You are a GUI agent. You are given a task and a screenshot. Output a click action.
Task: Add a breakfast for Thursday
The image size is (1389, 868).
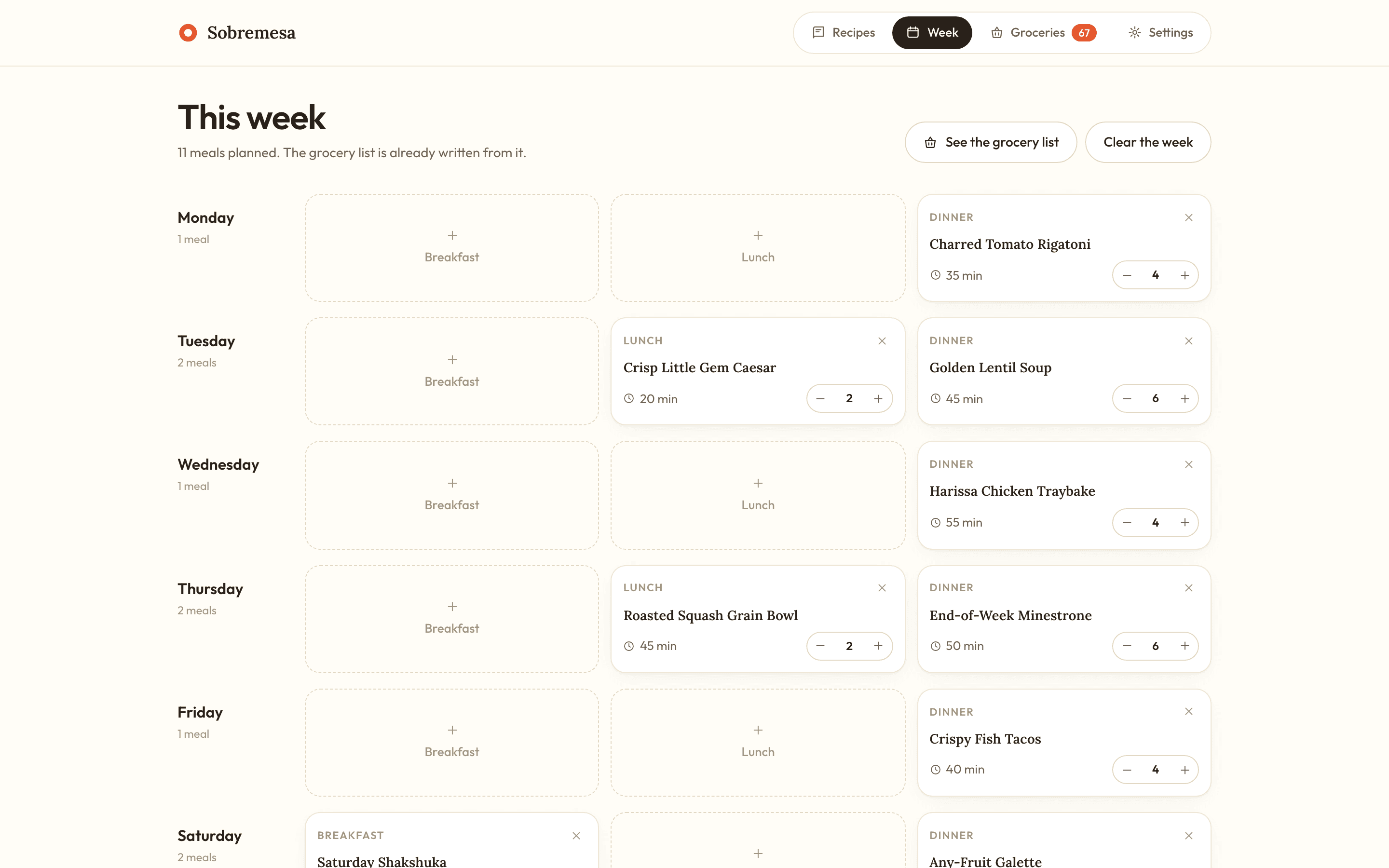(452, 619)
